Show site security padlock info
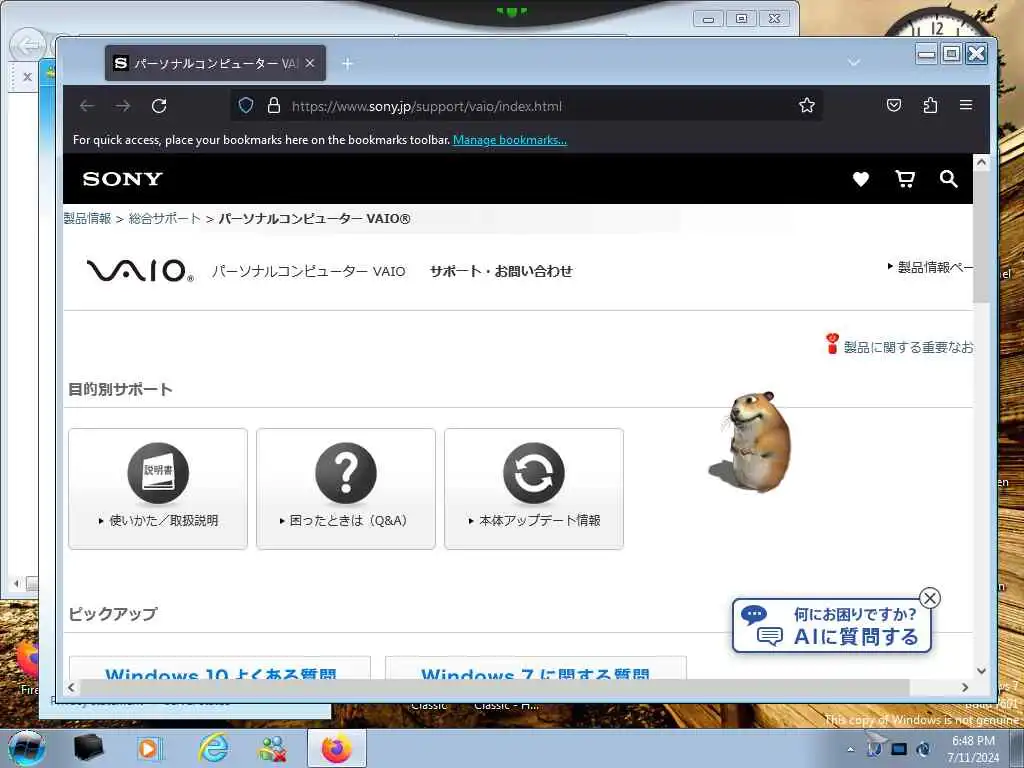This screenshot has width=1024, height=768. click(x=274, y=105)
